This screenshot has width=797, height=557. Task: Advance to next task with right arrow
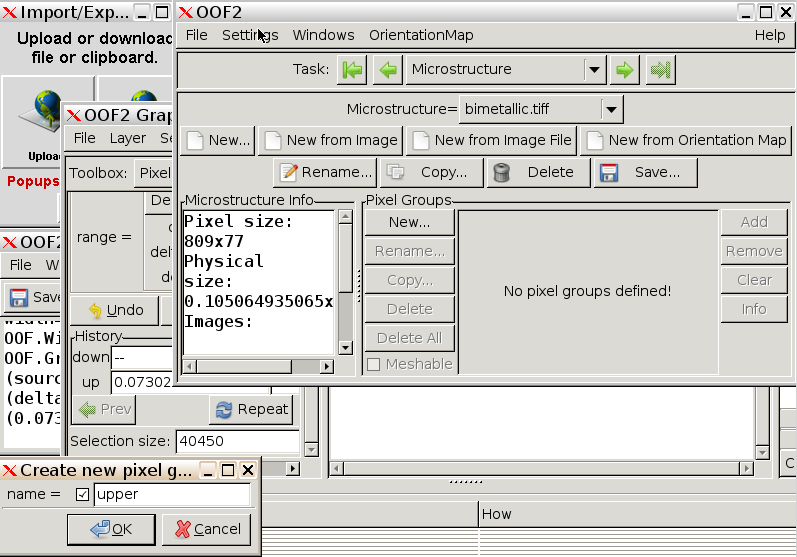click(x=625, y=70)
